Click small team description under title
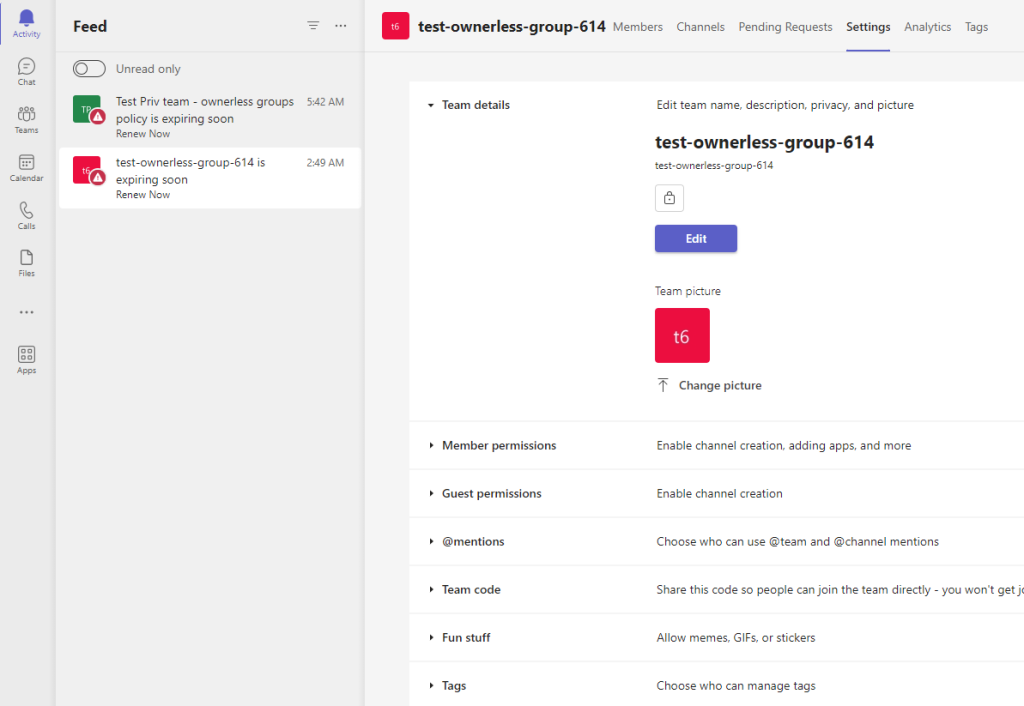1024x706 pixels. pyautogui.click(x=714, y=166)
